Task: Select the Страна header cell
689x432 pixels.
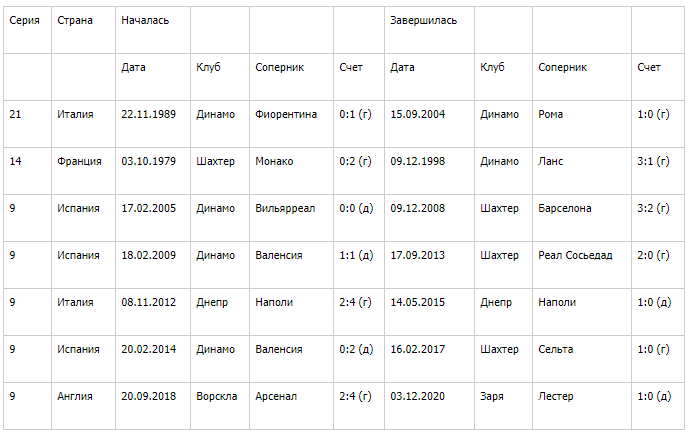Action: point(75,20)
